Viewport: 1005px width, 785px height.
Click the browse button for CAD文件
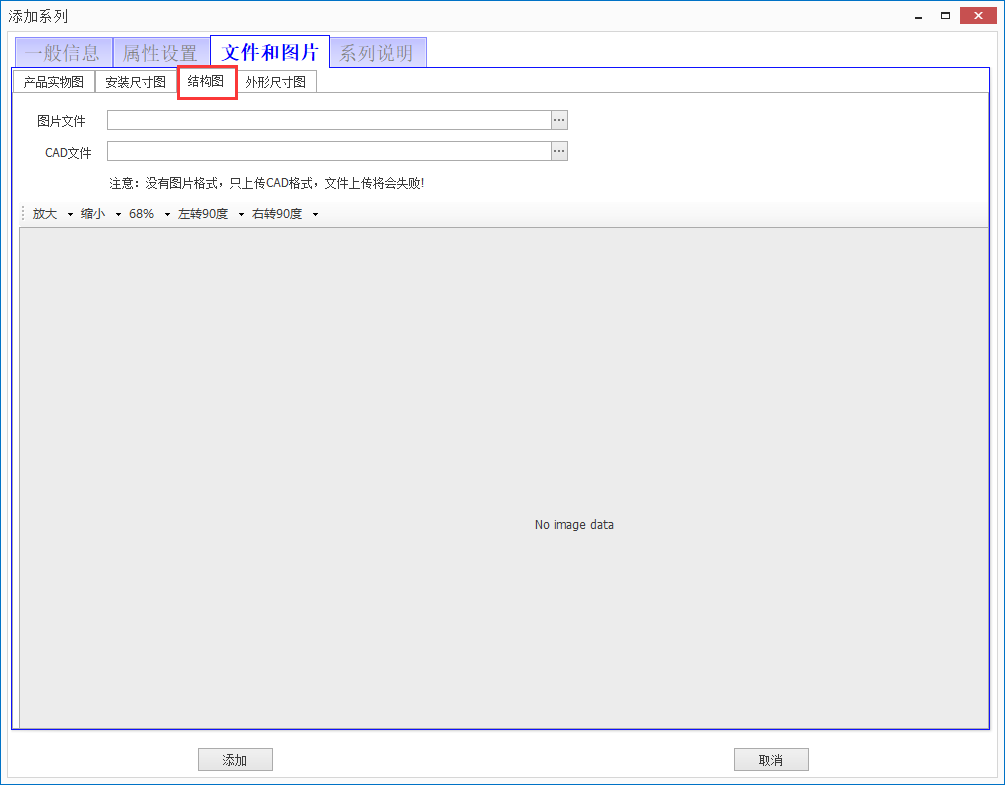coord(559,151)
